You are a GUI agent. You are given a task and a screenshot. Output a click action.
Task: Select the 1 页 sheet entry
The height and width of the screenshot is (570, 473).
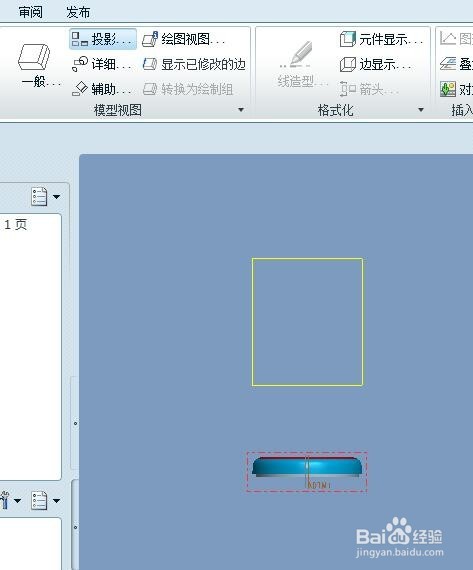[x=15, y=224]
